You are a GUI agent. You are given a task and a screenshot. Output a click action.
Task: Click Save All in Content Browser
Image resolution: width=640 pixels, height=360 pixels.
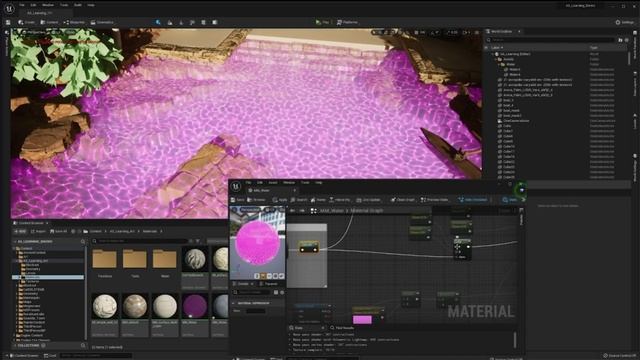[x=58, y=231]
